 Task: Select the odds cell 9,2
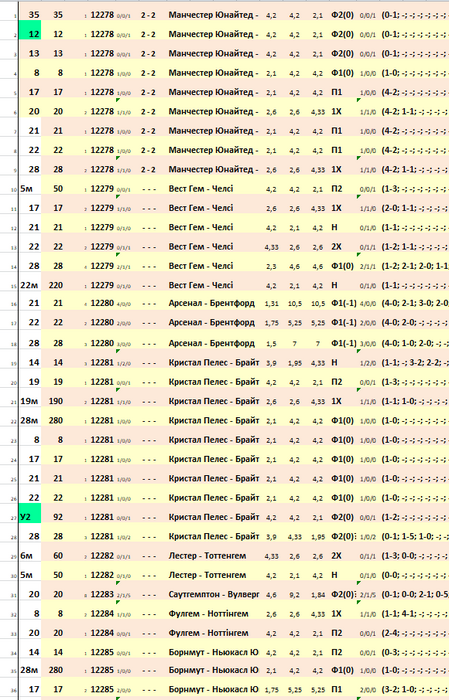coord(294,595)
